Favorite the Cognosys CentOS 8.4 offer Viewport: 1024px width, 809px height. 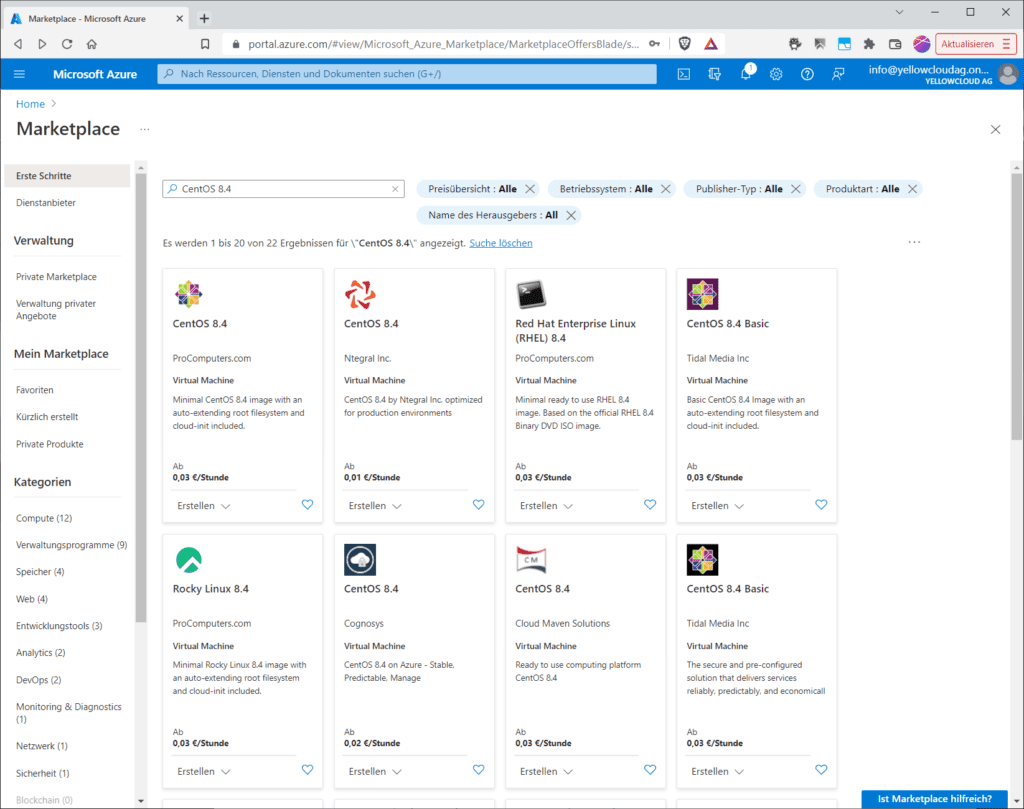click(479, 770)
